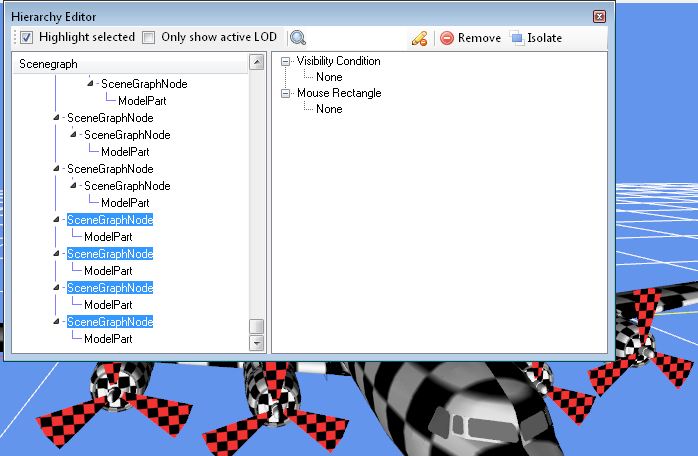
Task: Close the Hierarchy Editor window
Action: 599,16
